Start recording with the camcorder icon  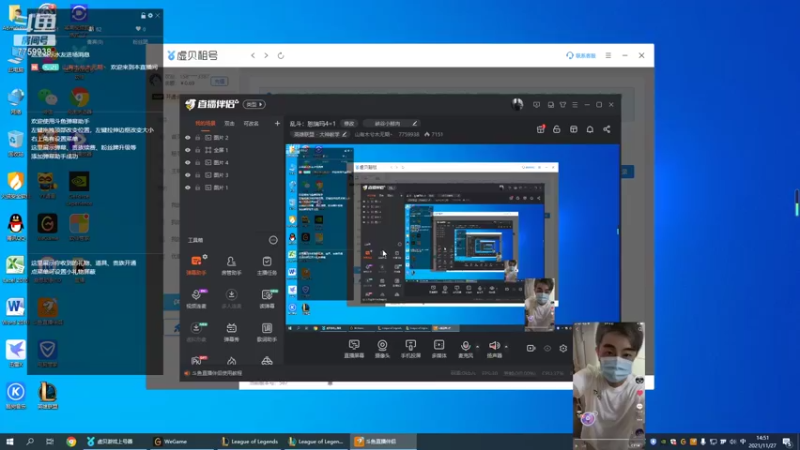pyautogui.click(x=531, y=348)
